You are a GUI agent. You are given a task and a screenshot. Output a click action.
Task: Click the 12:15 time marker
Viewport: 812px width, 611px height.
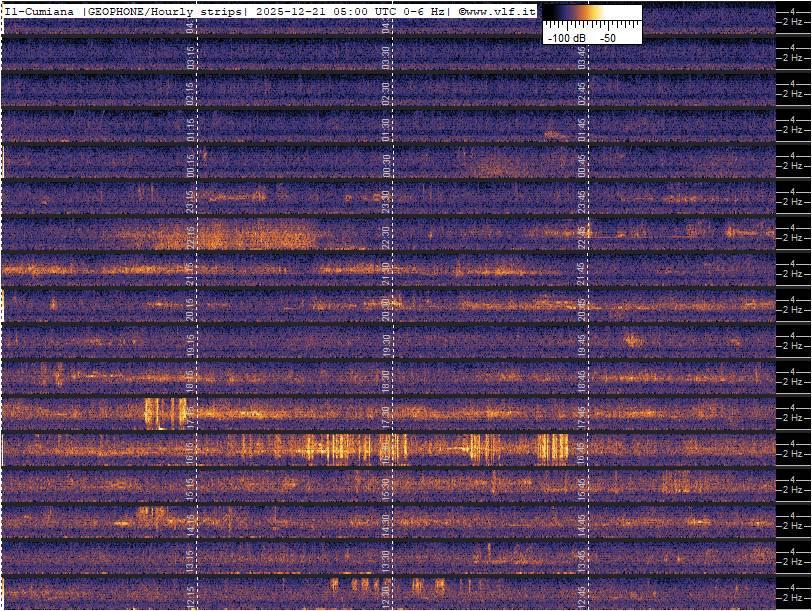pyautogui.click(x=190, y=596)
